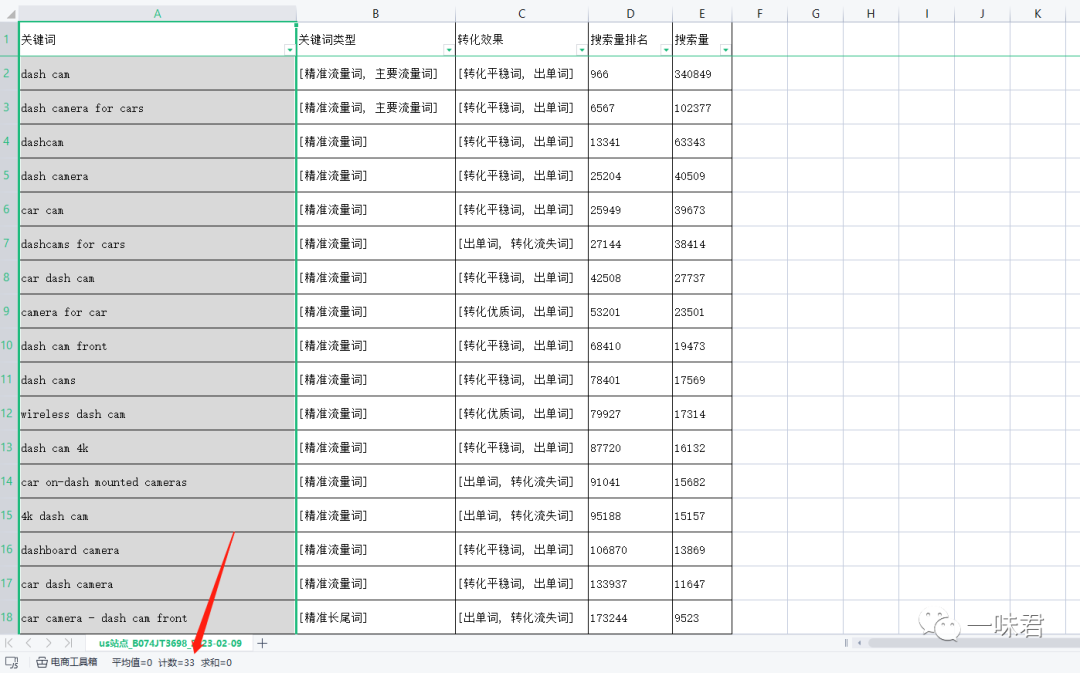
Task: Click column header D
Action: coord(630,13)
